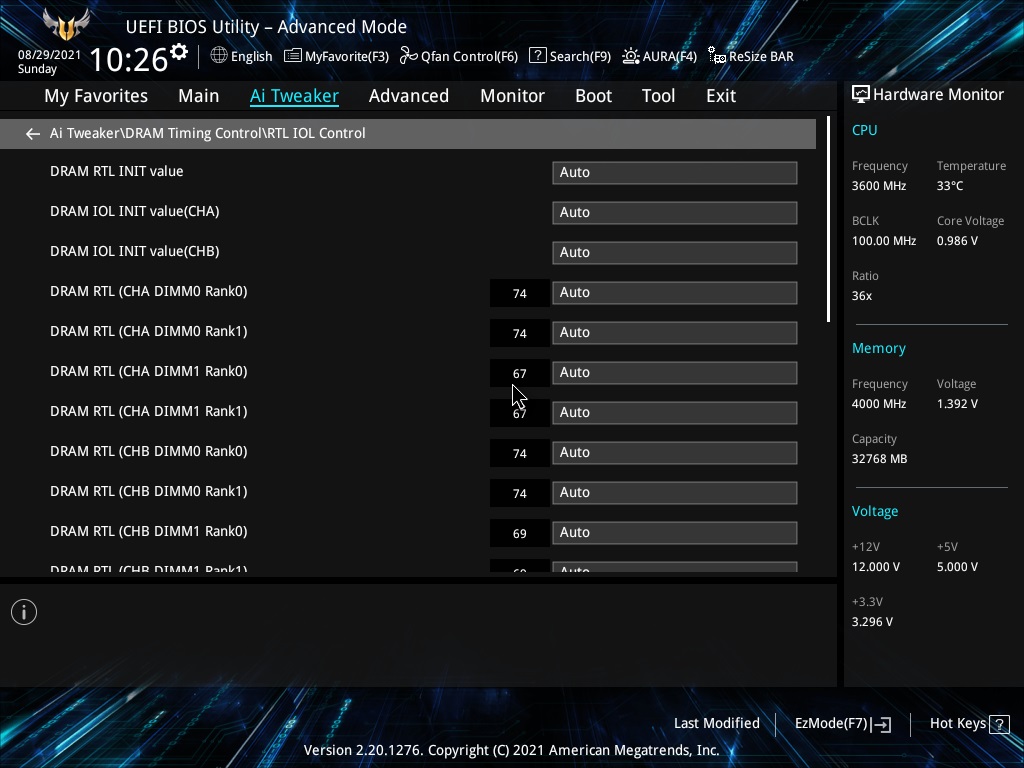The image size is (1024, 768).
Task: Click the breadcrumb path text
Action: click(208, 133)
